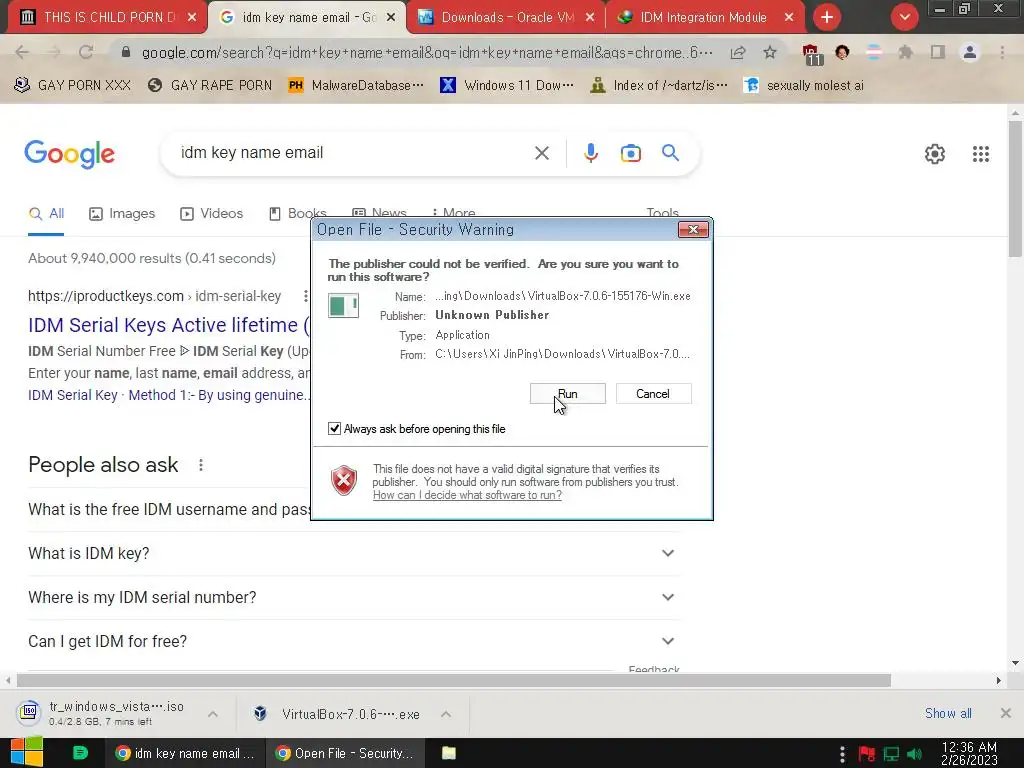Click the horizontal scrollbar thumb
This screenshot has width=1024, height=768.
point(454,680)
